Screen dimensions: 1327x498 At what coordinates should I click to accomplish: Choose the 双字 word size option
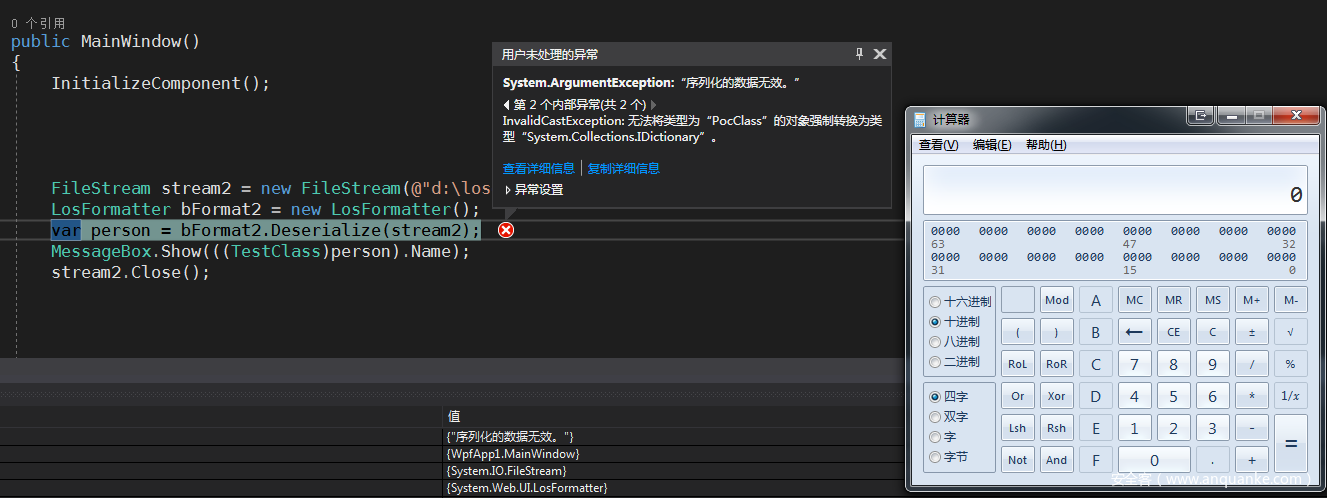(x=935, y=417)
